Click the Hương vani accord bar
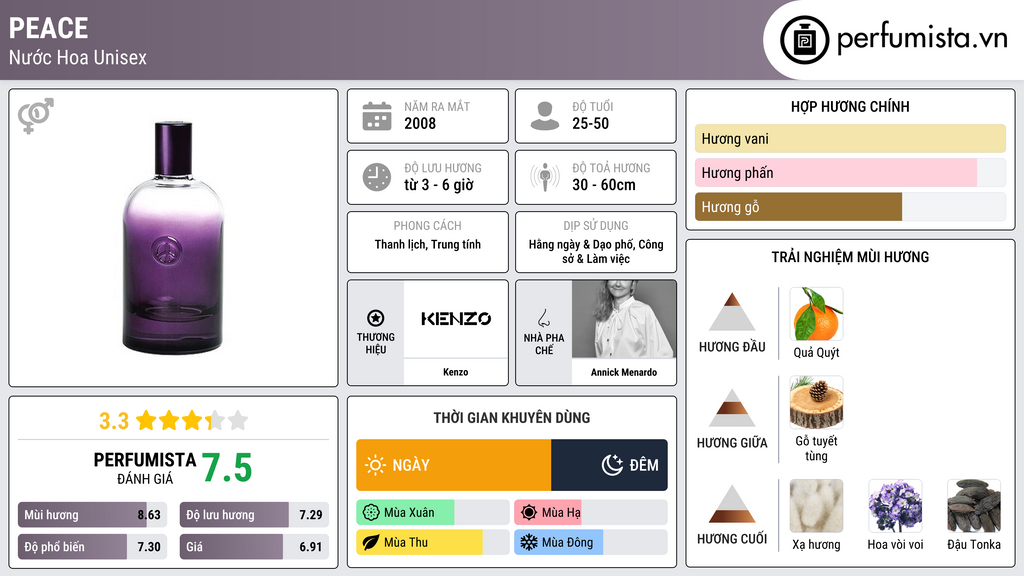The height and width of the screenshot is (576, 1024). click(850, 138)
